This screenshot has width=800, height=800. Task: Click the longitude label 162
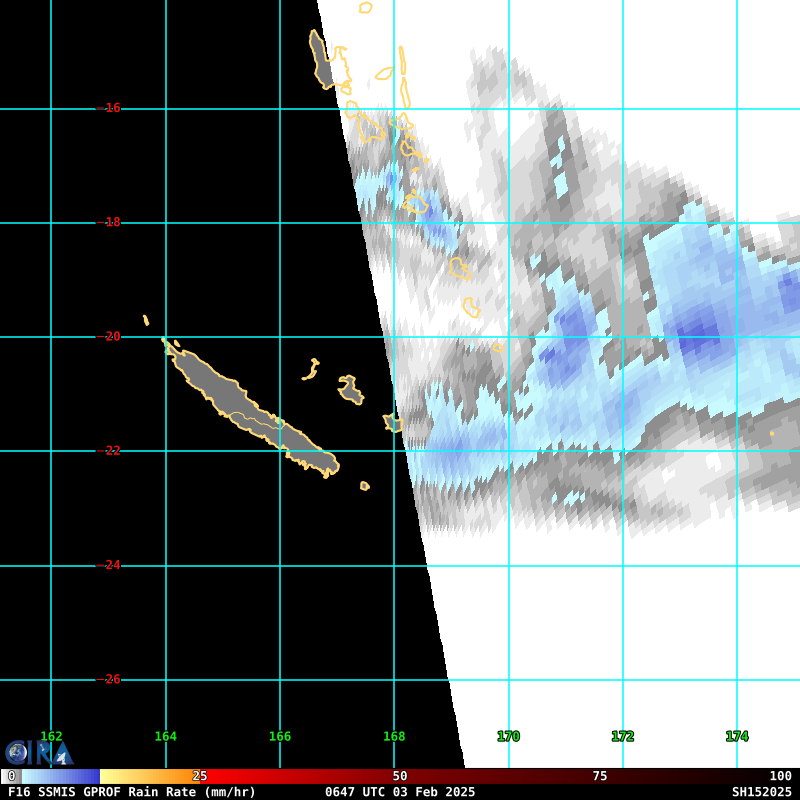[51, 736]
